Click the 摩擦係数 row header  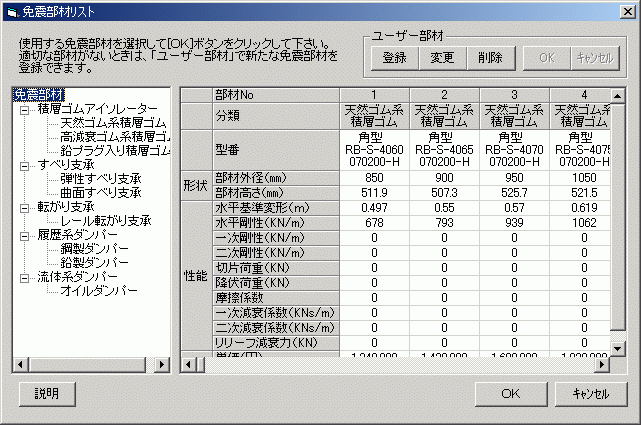coord(276,298)
